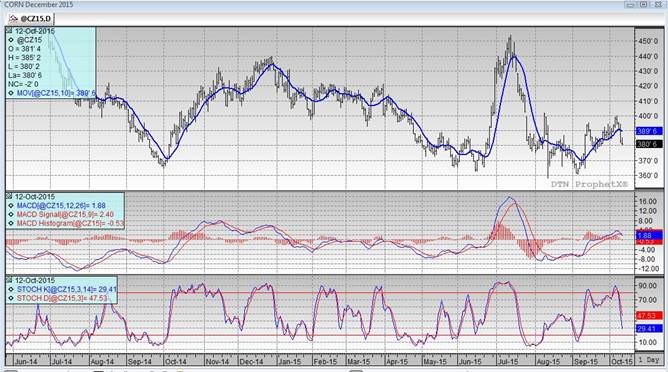Image resolution: width=668 pixels, height=372 pixels.
Task: Click the black 380' 6 last price tag
Action: pyautogui.click(x=649, y=144)
